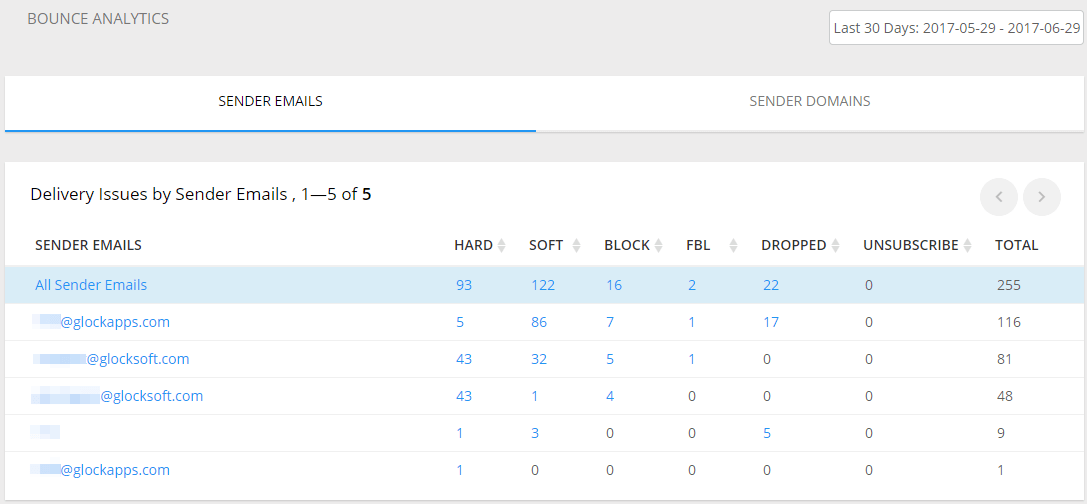Open soft bounce count 86 link

(539, 322)
